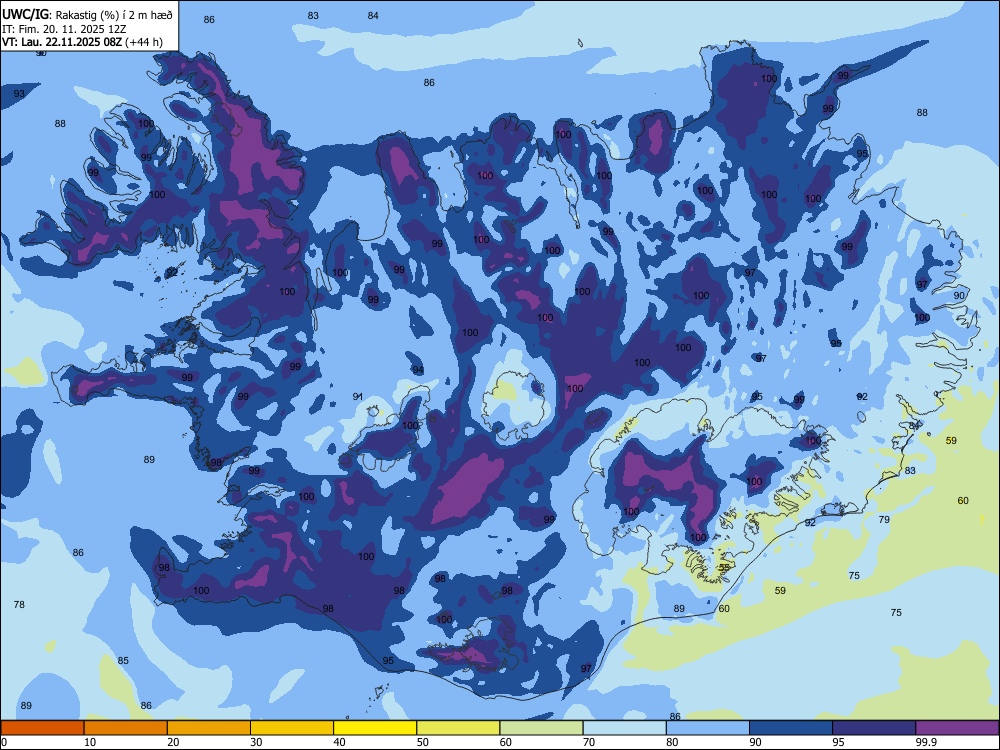Click the dark orange 0–10 legend swatch
The height and width of the screenshot is (750, 1000).
(x=42, y=728)
